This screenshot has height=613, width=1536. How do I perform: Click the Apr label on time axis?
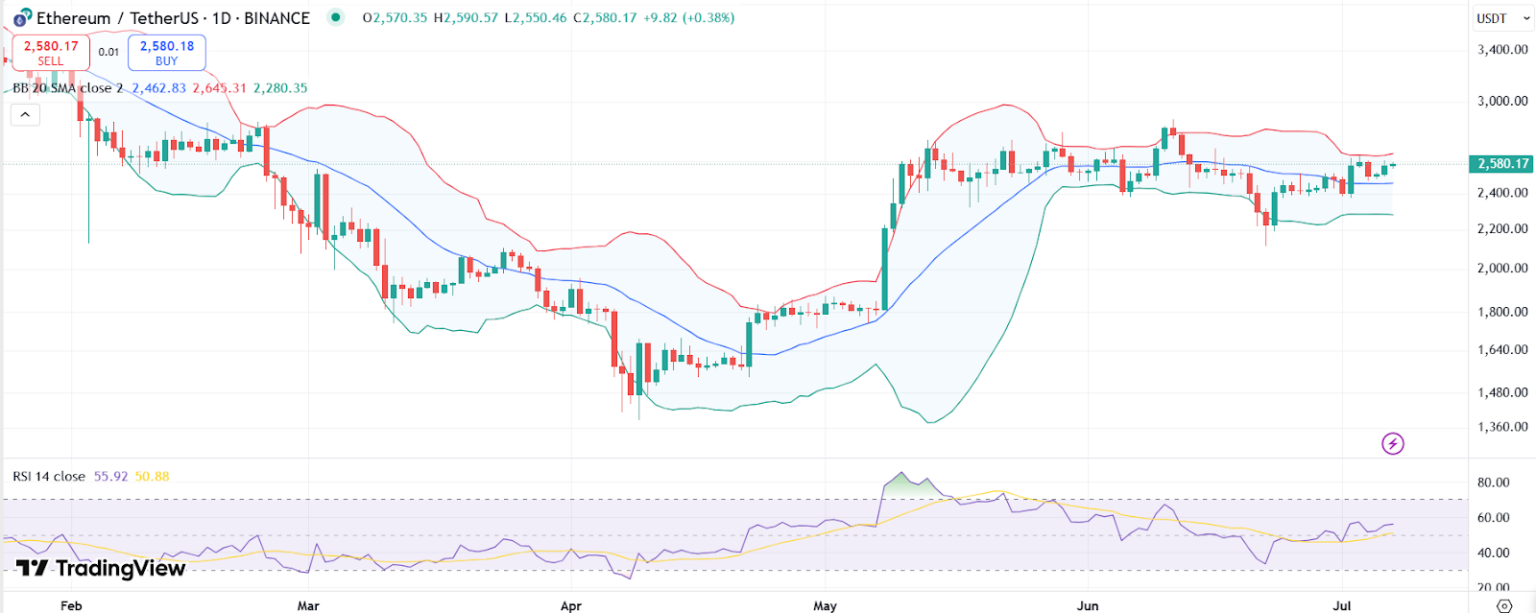pos(570,605)
